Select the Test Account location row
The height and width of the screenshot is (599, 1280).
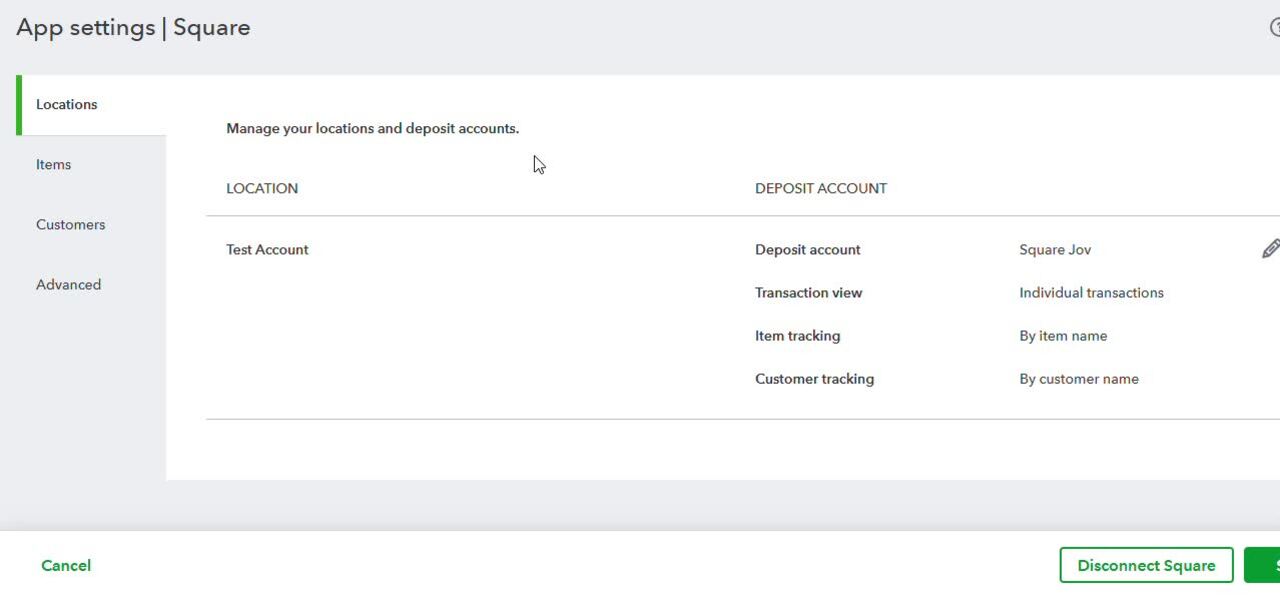(x=268, y=250)
